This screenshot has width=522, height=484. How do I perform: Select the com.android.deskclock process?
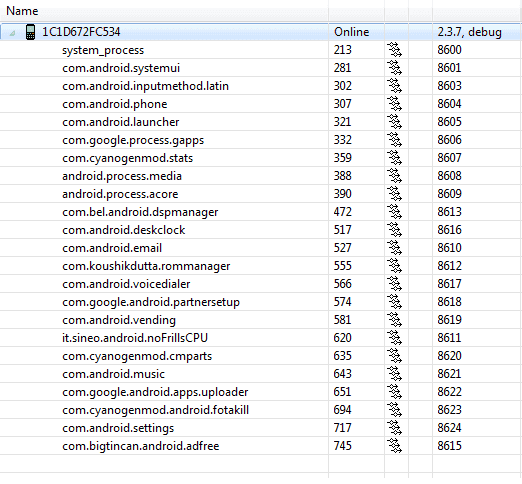[x=124, y=230]
